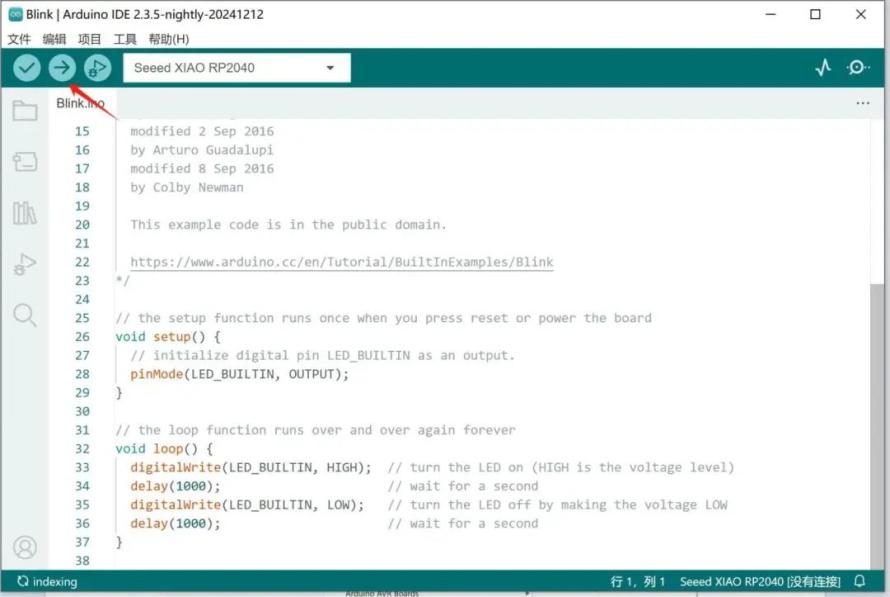Click the board selector dropdown arrow
This screenshot has width=890, height=597.
[330, 68]
